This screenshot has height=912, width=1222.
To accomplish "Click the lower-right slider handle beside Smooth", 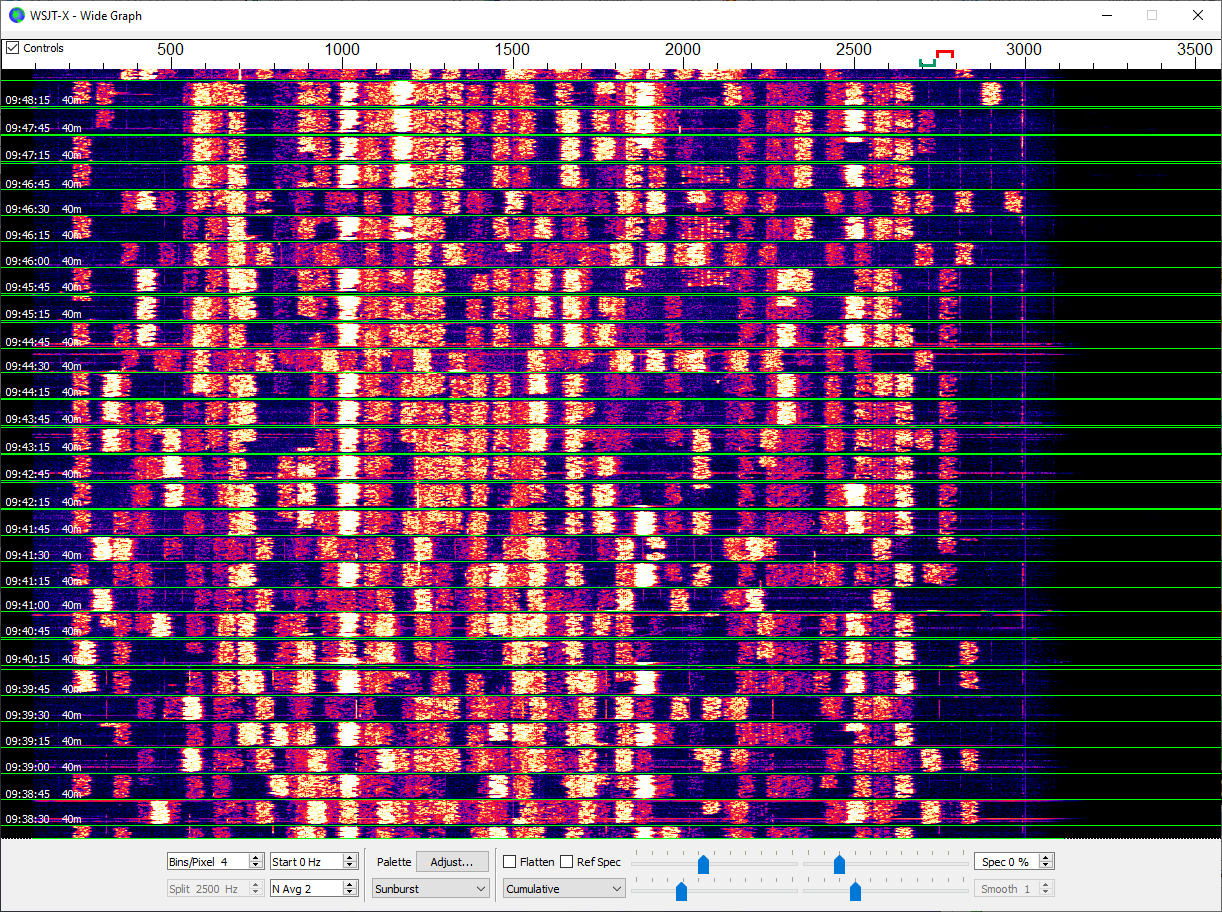I will click(x=855, y=891).
